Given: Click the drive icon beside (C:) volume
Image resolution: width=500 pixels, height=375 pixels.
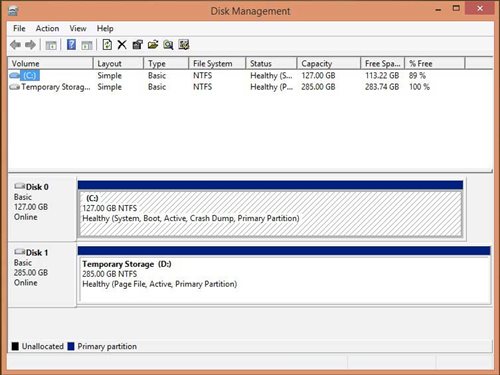Looking at the screenshot, I should coord(14,76).
